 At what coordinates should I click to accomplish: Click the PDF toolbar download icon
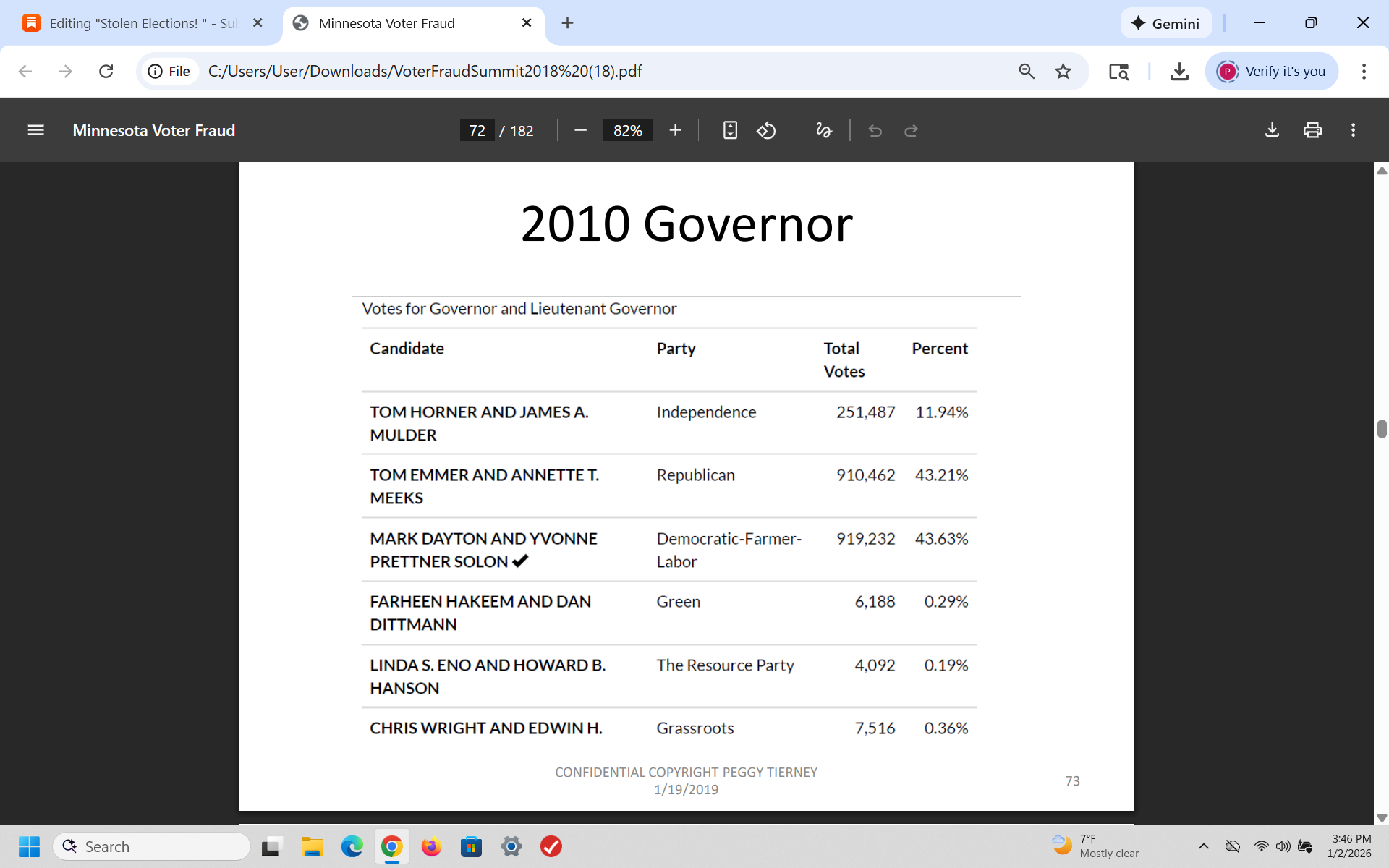1272,130
